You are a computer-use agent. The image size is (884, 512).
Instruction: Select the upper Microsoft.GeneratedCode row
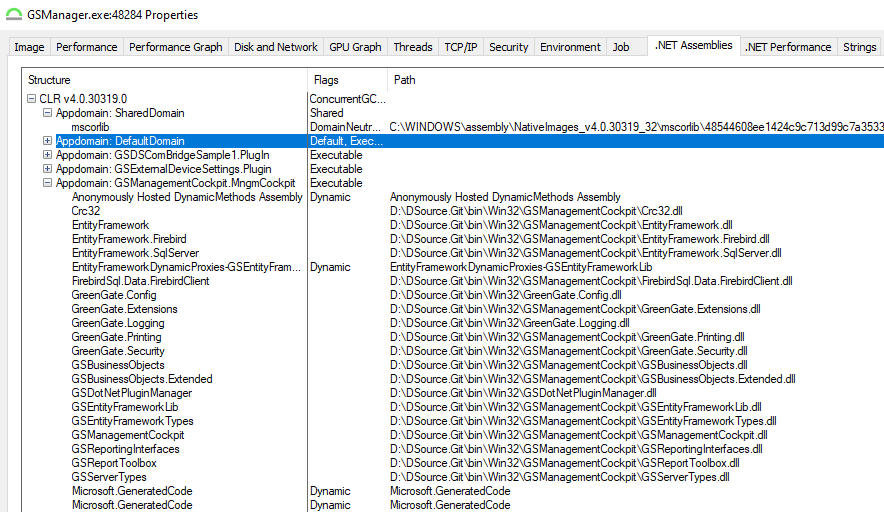tap(132, 491)
